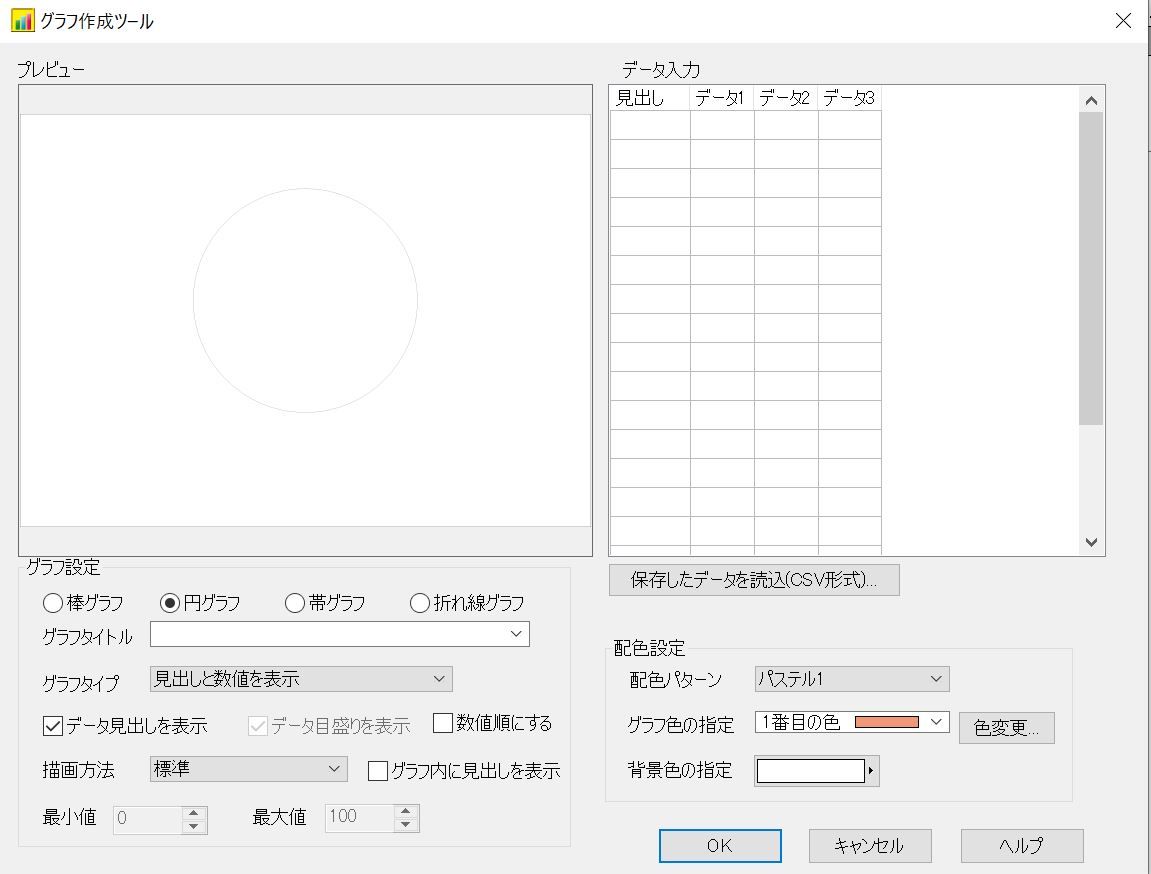Click the graph tool icon in title bar
Viewport: 1151px width, 874px height.
[x=22, y=19]
